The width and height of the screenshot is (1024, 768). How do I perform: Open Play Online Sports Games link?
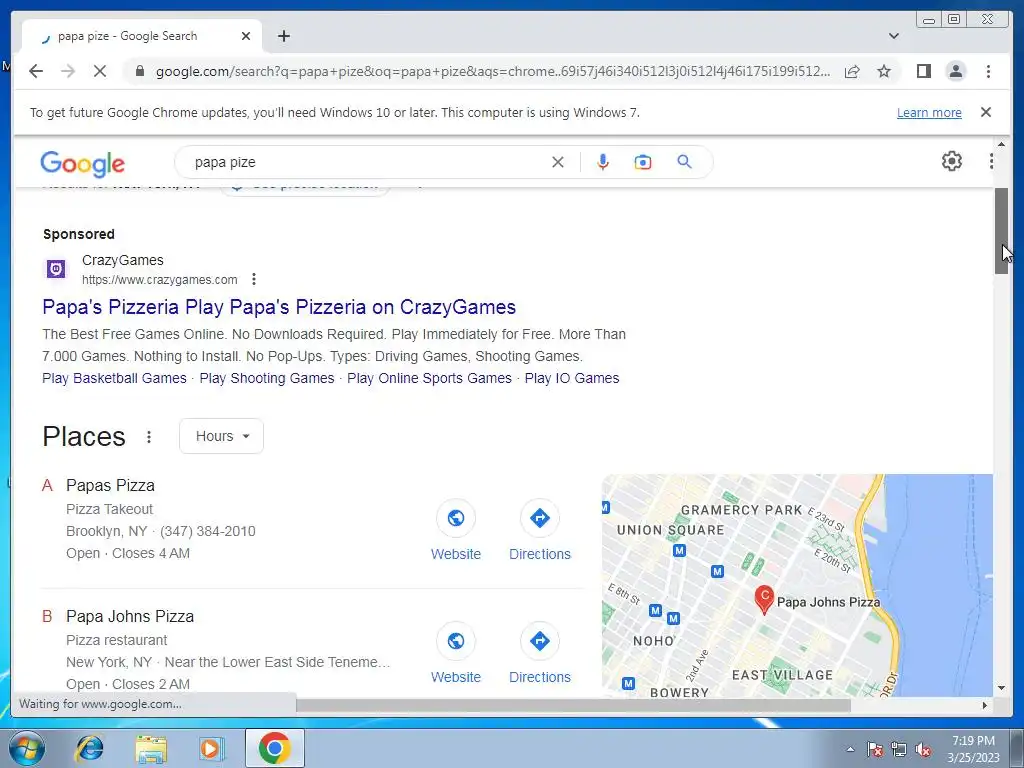tap(429, 378)
